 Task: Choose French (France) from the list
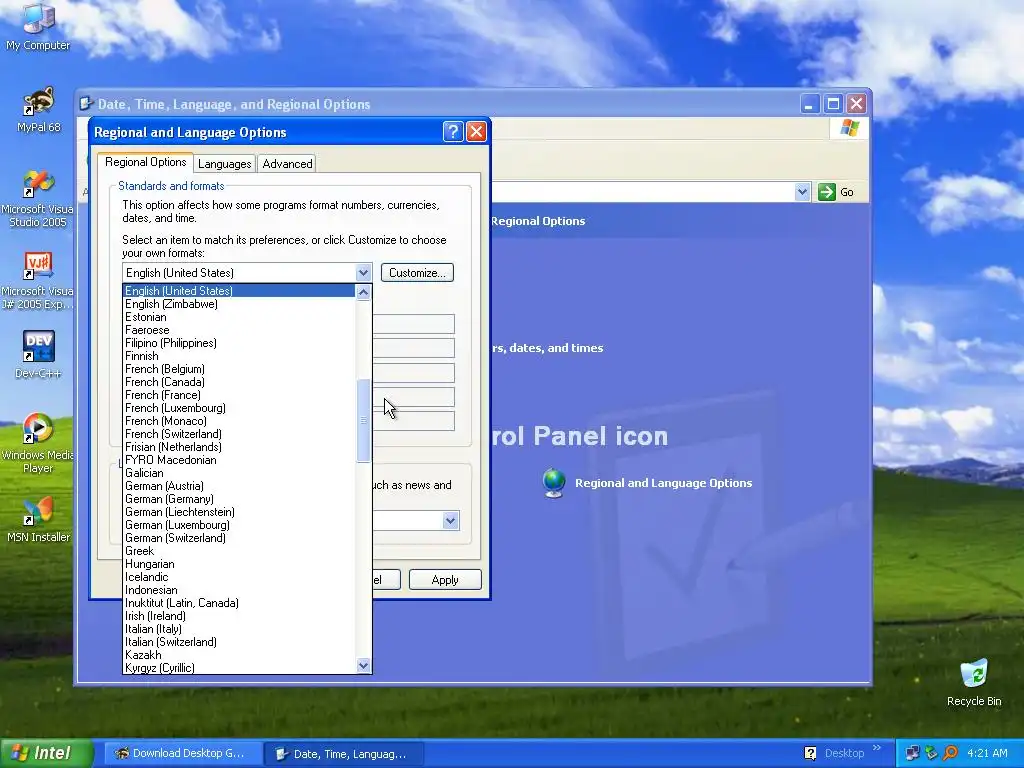pyautogui.click(x=239, y=395)
